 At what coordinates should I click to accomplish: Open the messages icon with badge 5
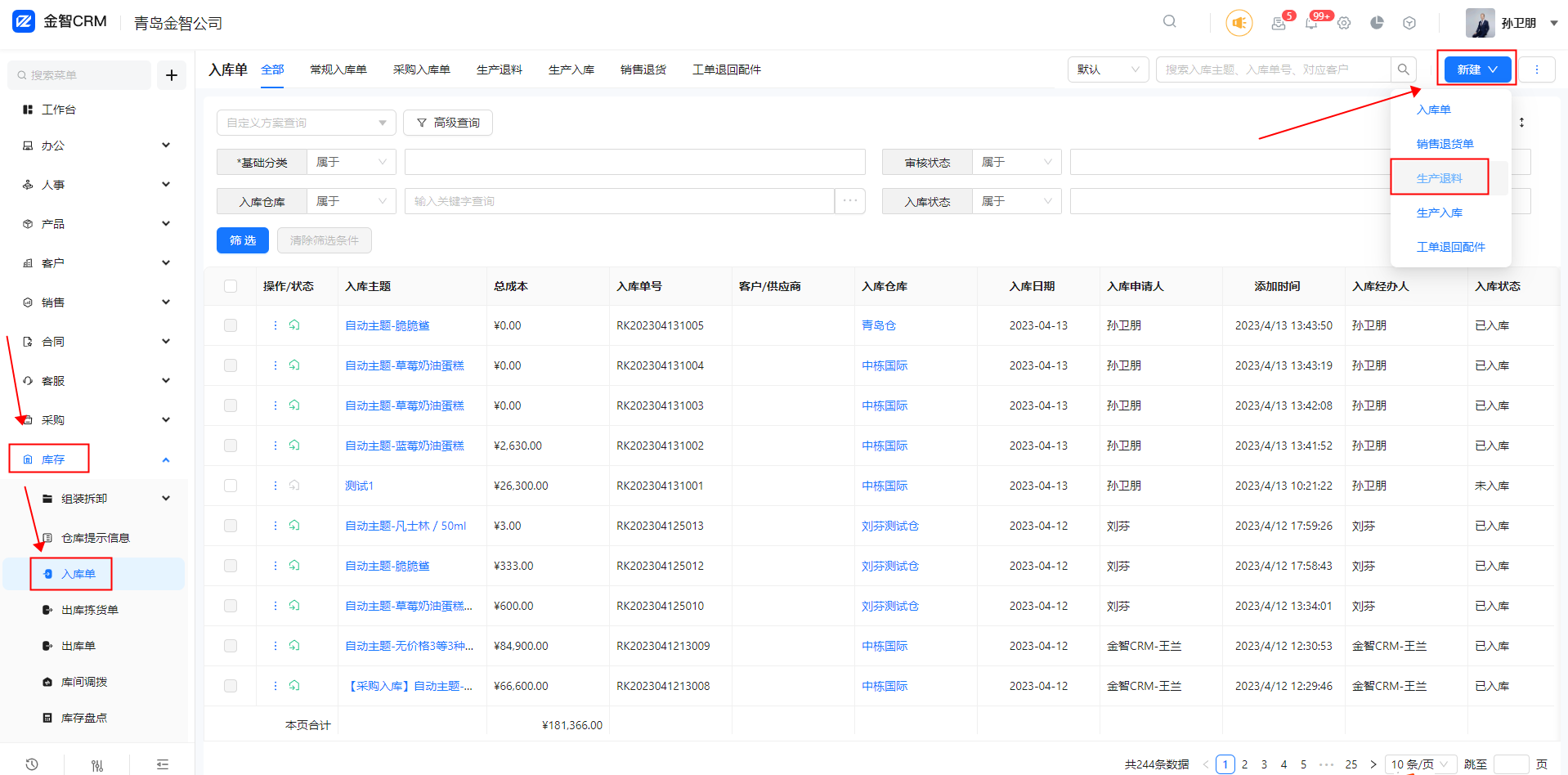1279,23
